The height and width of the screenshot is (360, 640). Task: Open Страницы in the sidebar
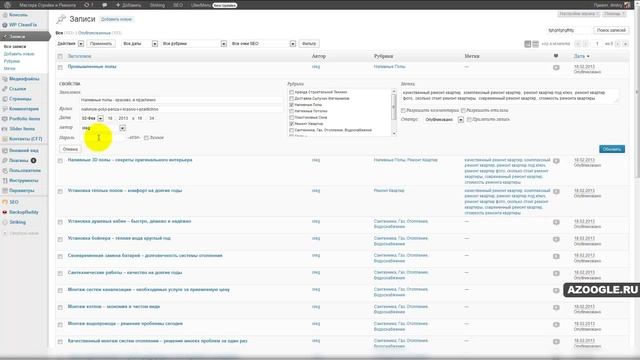point(20,99)
